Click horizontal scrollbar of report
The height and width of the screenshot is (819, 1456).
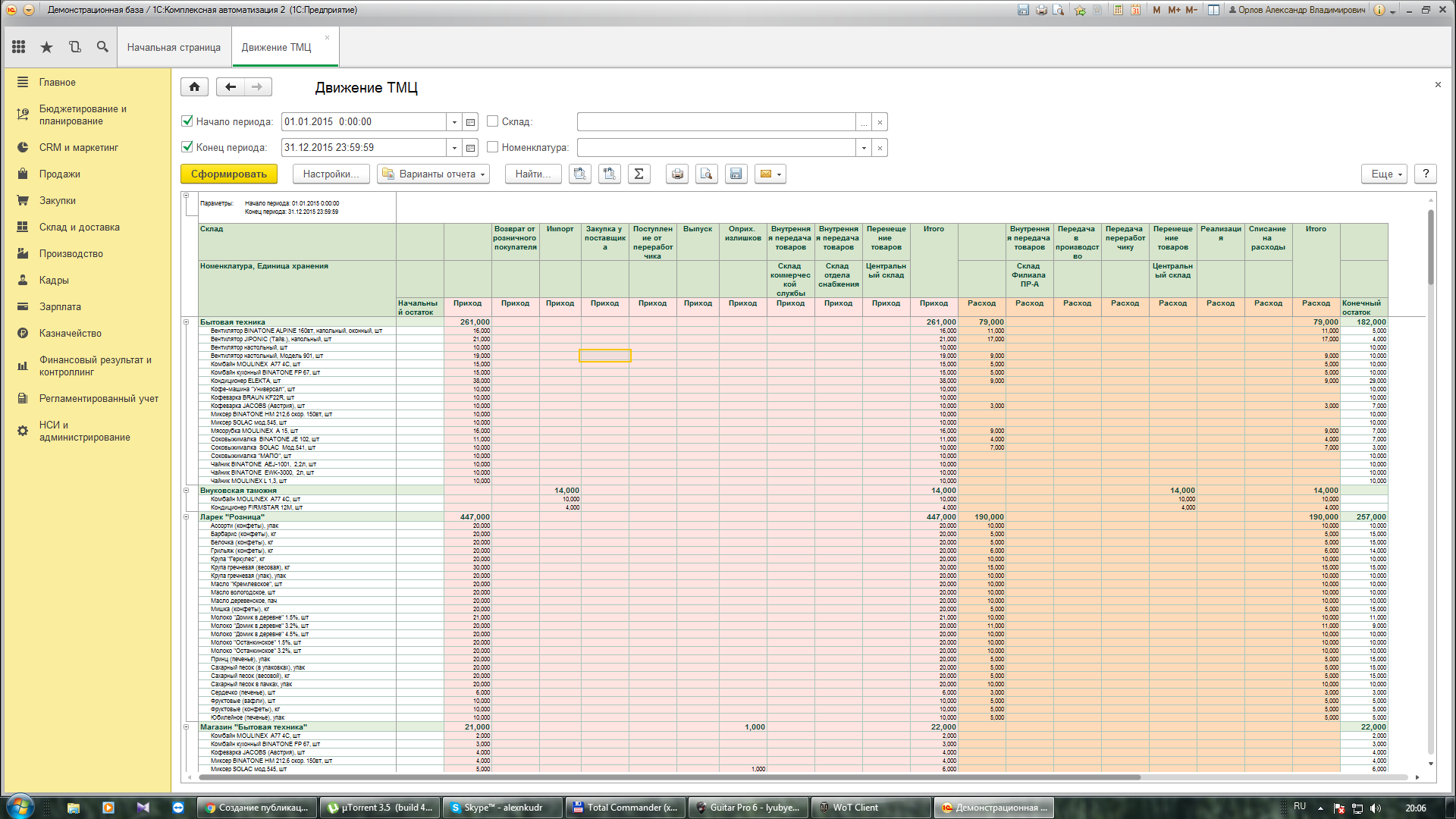(x=670, y=777)
